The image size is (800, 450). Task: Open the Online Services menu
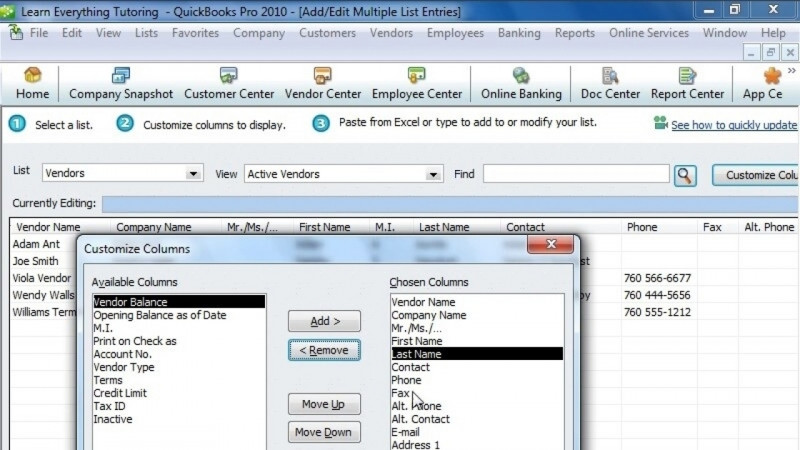coord(649,33)
